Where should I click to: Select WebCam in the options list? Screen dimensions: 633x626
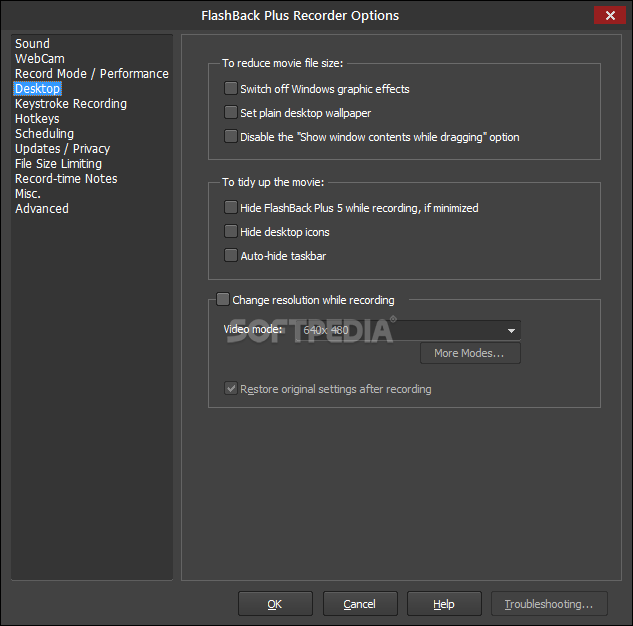[x=40, y=59]
